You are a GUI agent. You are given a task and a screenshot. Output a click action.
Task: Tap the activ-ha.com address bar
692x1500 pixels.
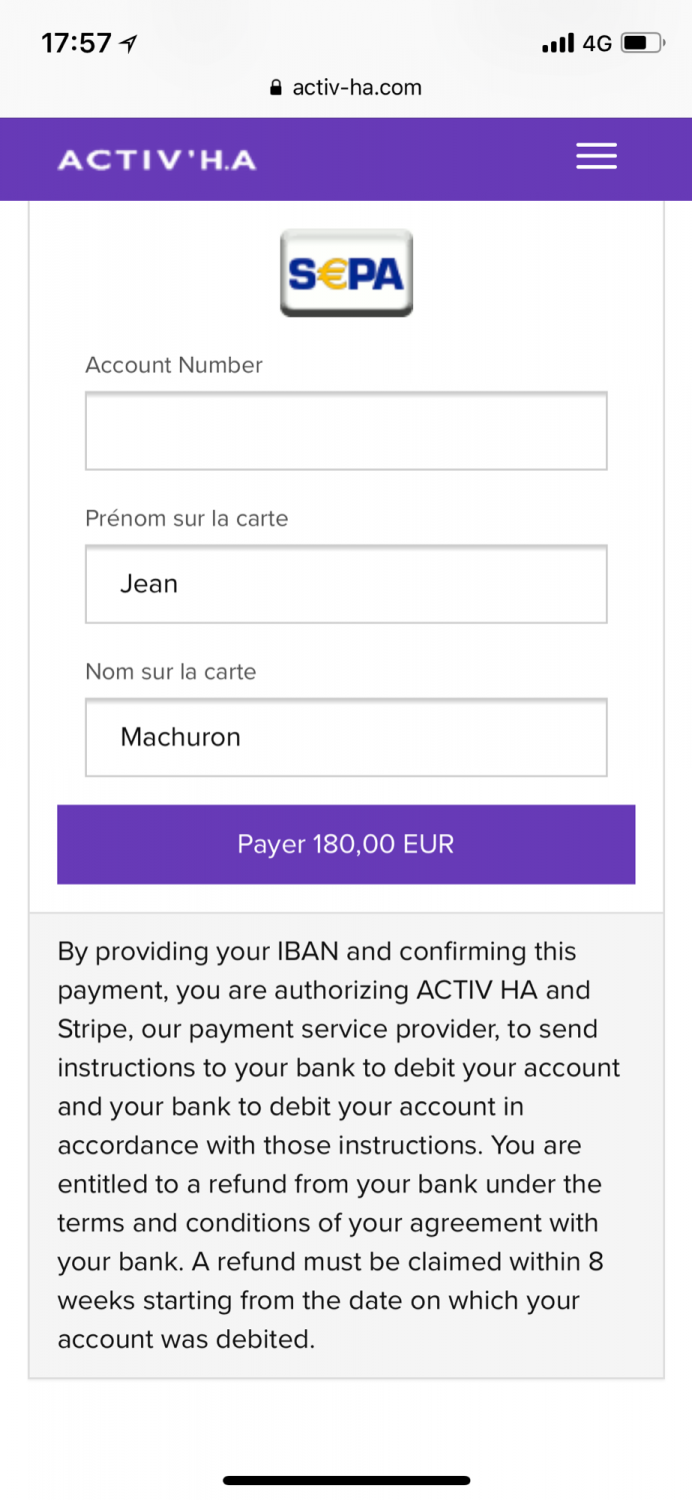coord(346,88)
